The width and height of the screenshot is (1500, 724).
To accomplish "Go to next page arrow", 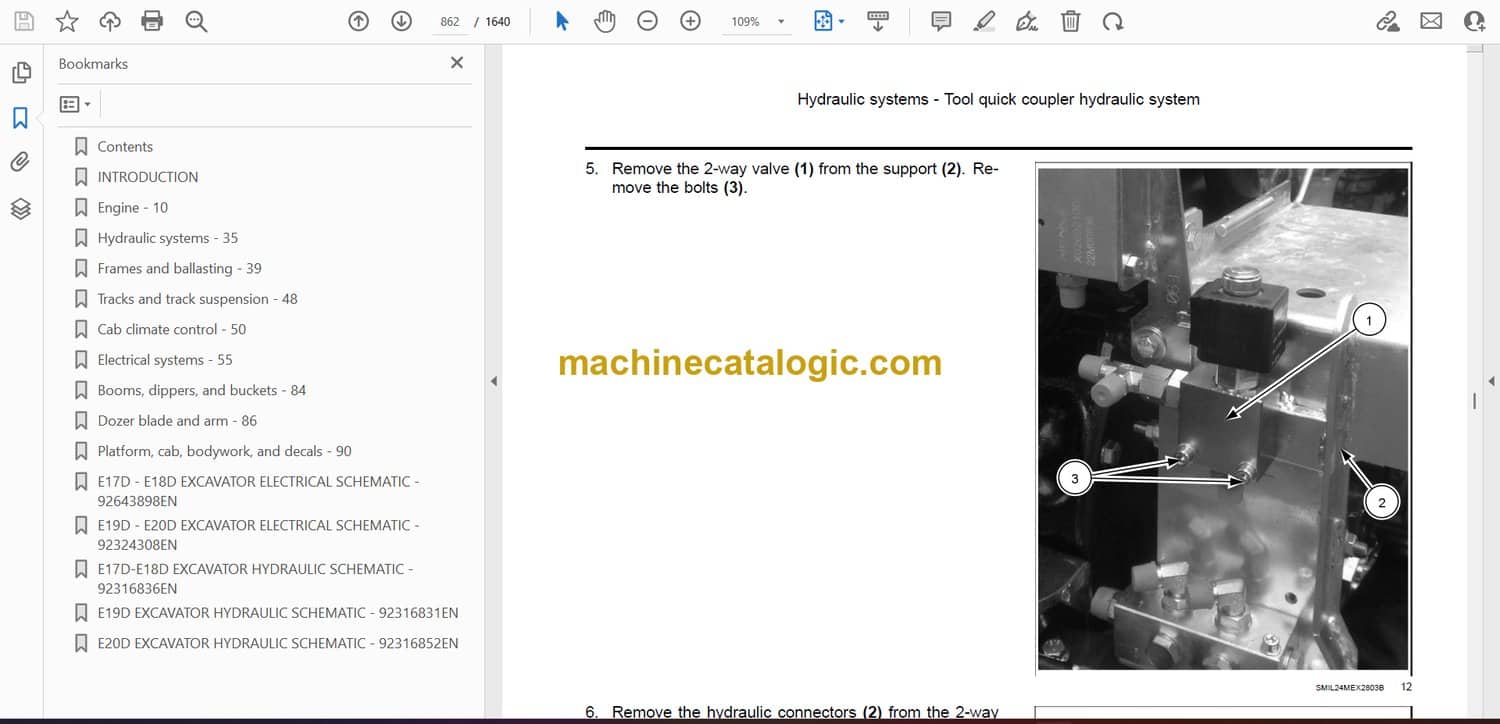I will pos(401,21).
